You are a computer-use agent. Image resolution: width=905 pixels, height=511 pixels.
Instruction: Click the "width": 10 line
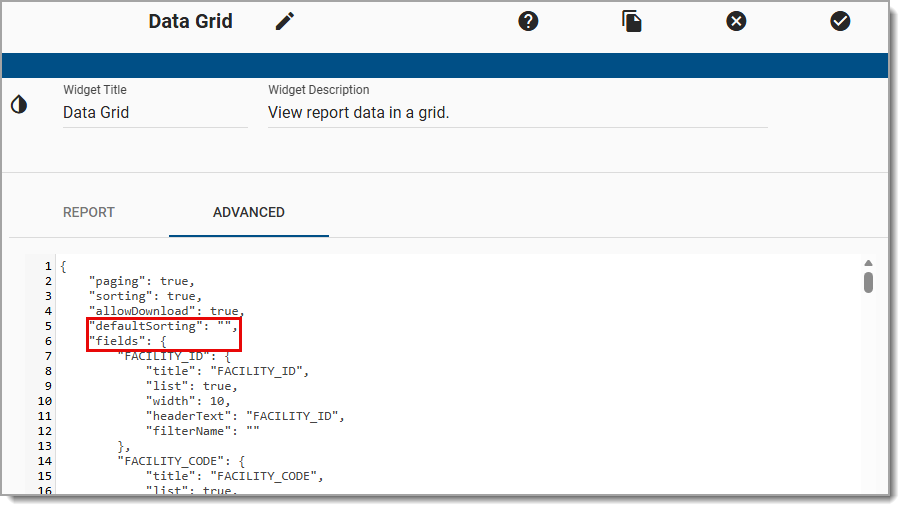coord(188,401)
